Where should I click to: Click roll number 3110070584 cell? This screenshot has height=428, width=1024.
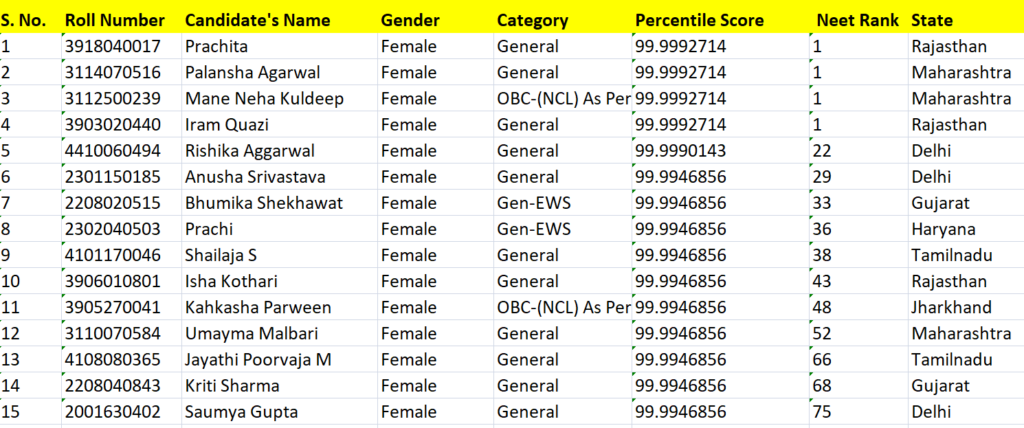coord(121,334)
